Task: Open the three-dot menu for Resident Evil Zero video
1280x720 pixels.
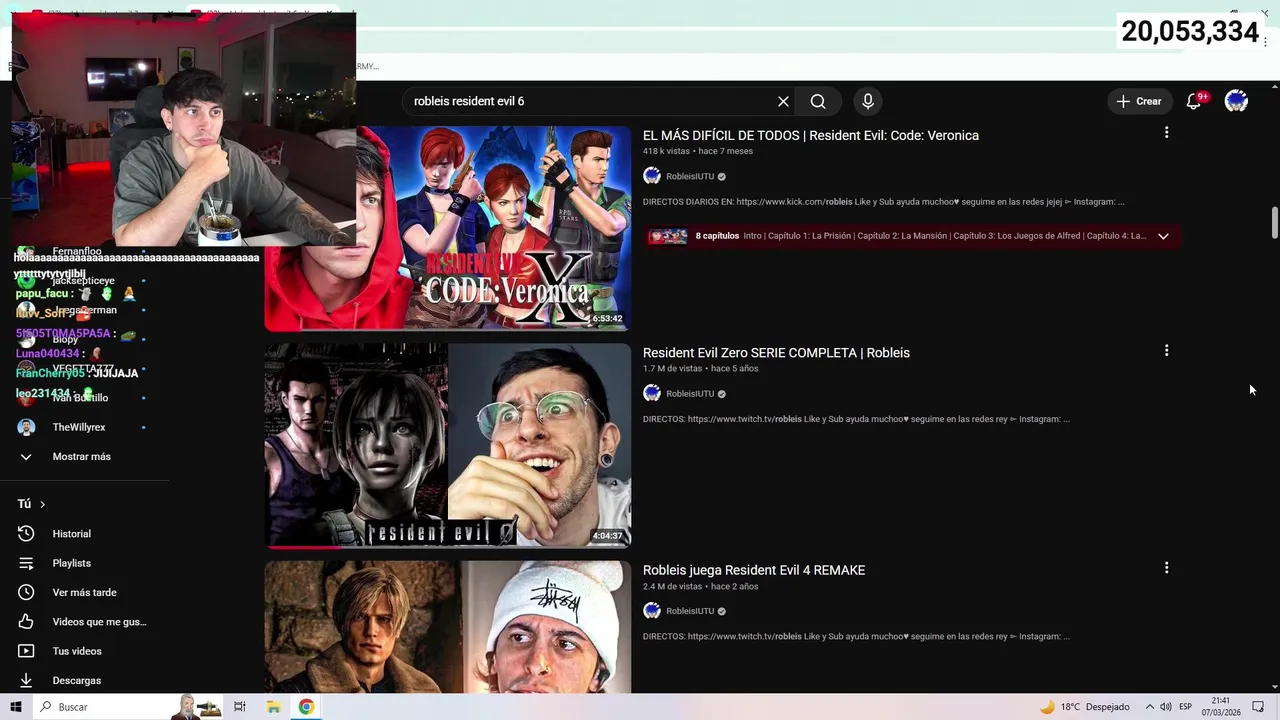Action: [1166, 351]
